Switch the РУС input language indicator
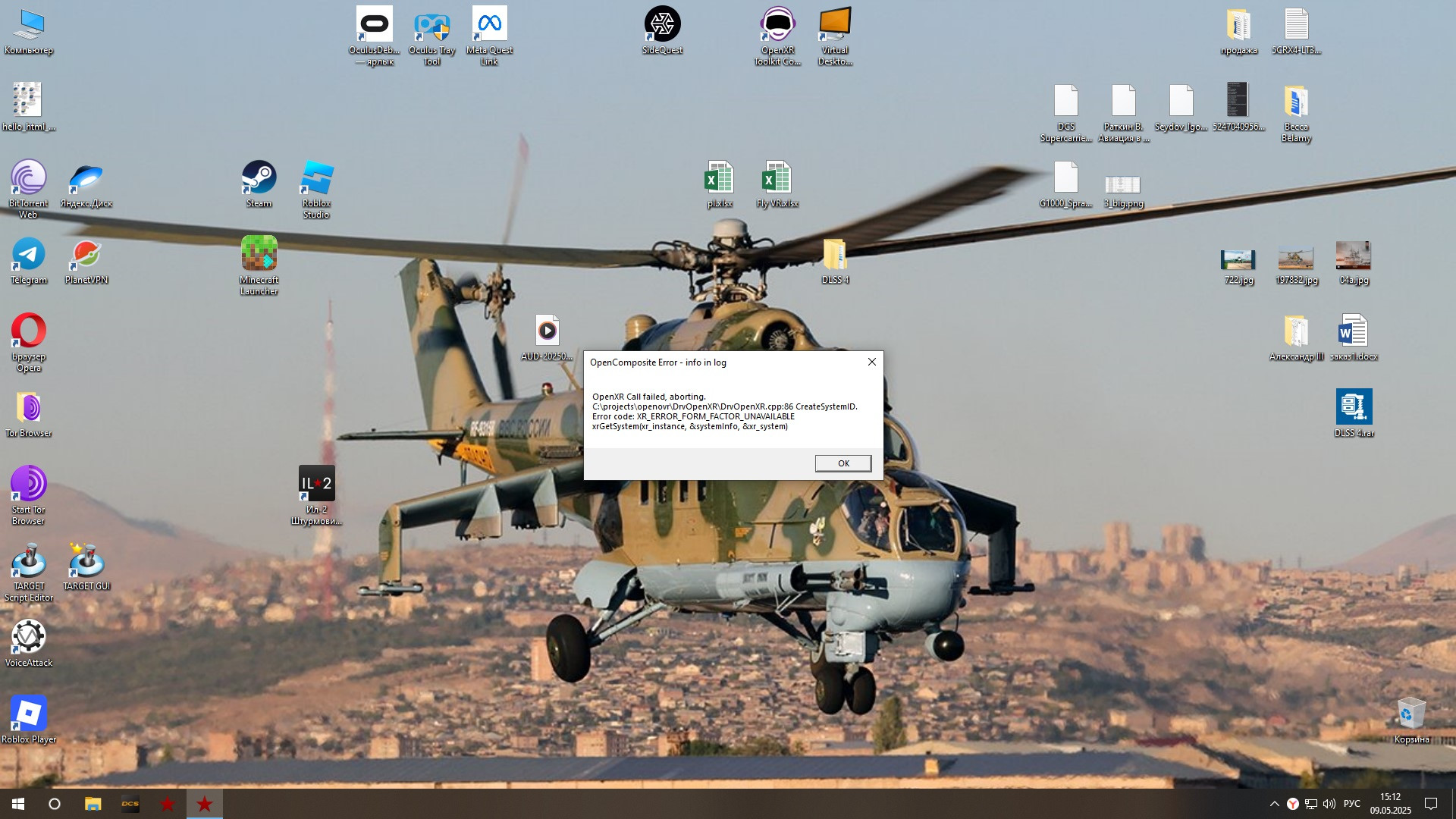The width and height of the screenshot is (1456, 819). pos(1351,804)
